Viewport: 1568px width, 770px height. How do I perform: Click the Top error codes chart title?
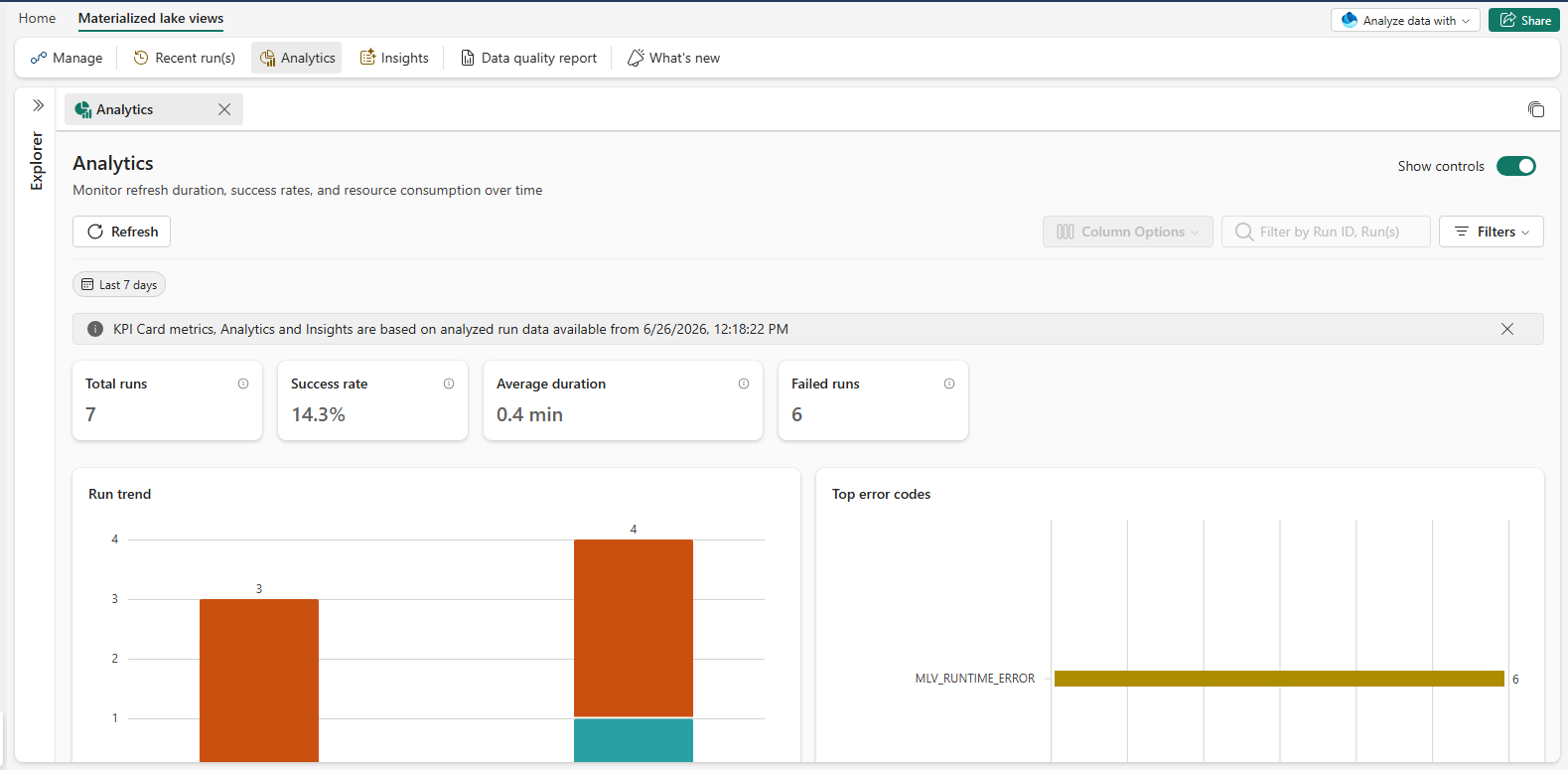(882, 494)
